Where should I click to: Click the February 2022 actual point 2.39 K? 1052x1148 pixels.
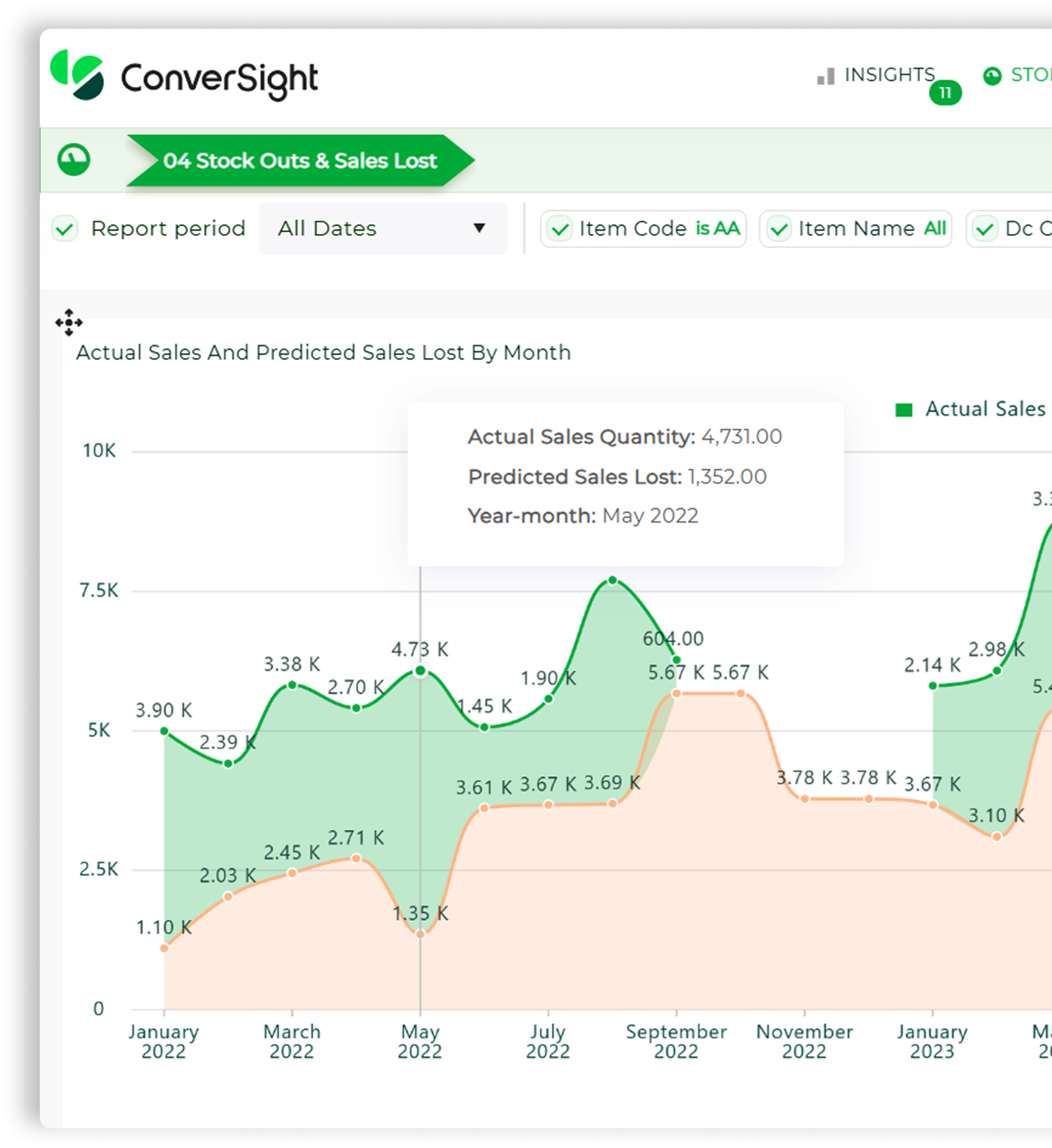(x=228, y=763)
